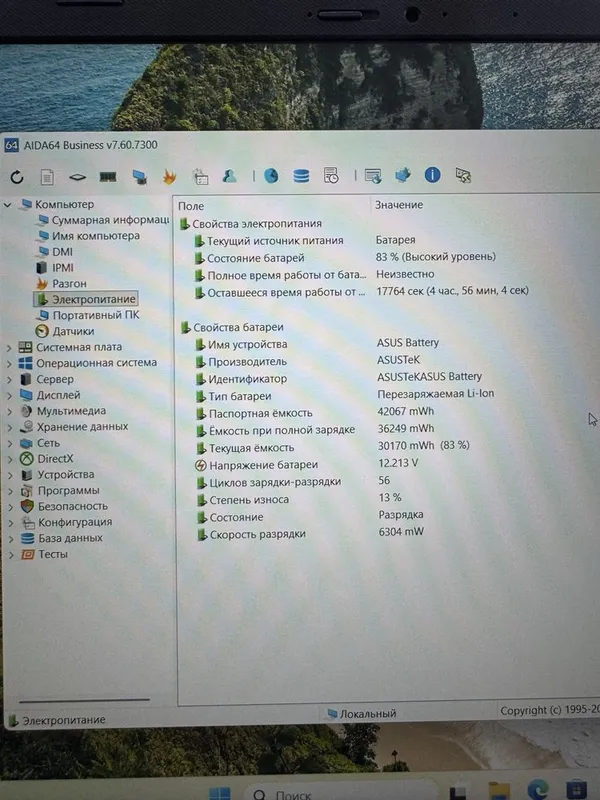Open Microsoft Edge from the taskbar

tap(538, 790)
